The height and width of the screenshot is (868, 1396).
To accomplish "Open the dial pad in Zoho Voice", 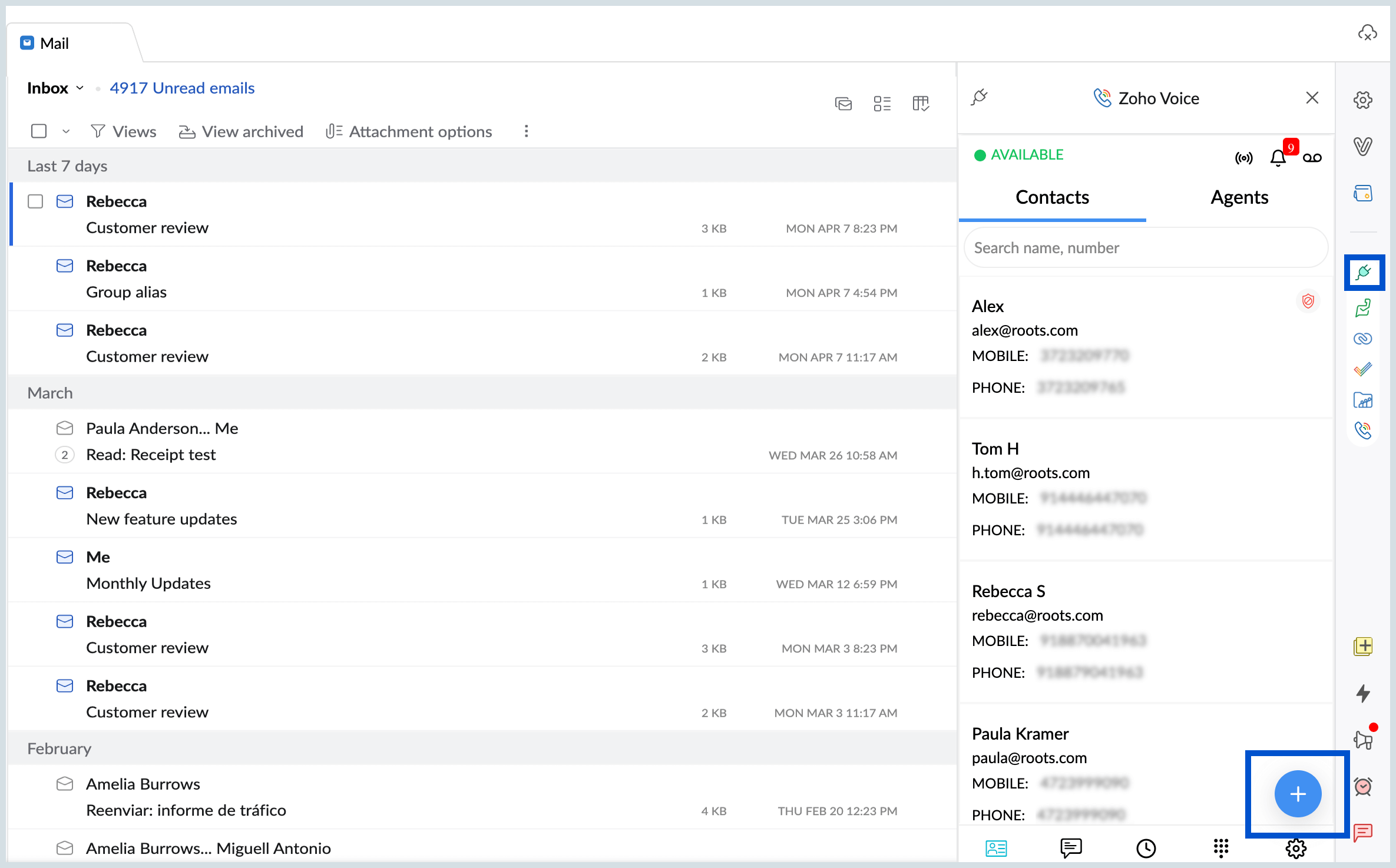I will (x=1220, y=847).
